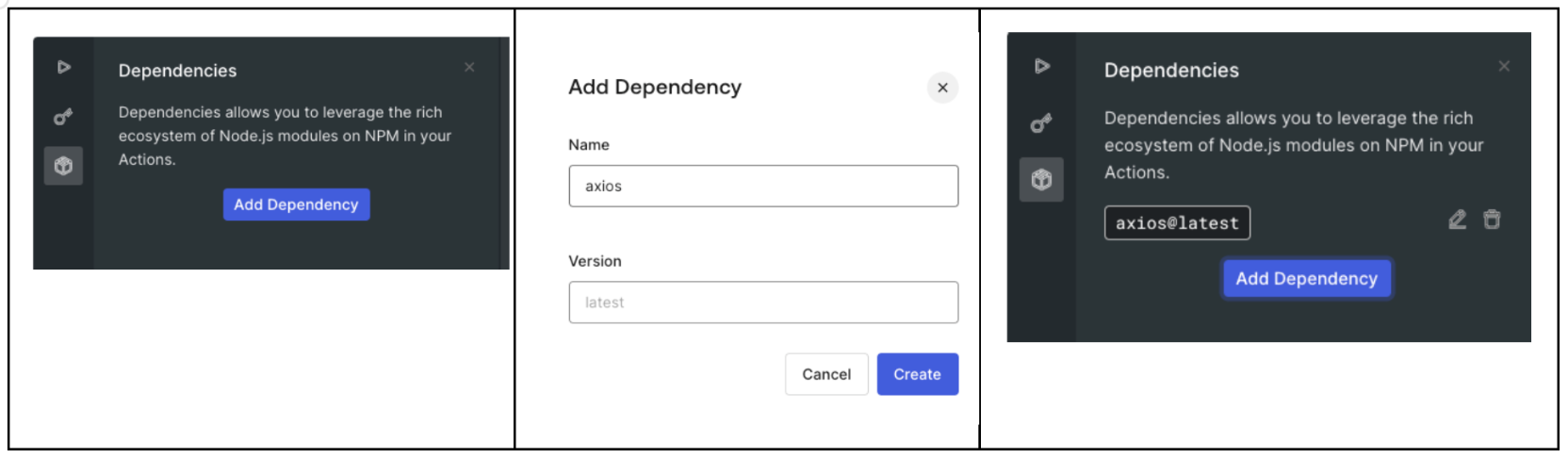Select the cube icon next to axios@latest panel
This screenshot has height=458, width=1568.
point(1041,179)
